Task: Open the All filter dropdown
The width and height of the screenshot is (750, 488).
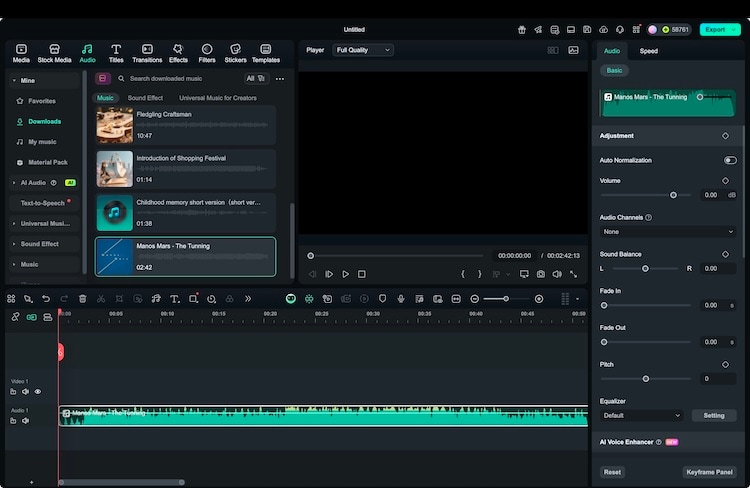Action: (x=256, y=78)
